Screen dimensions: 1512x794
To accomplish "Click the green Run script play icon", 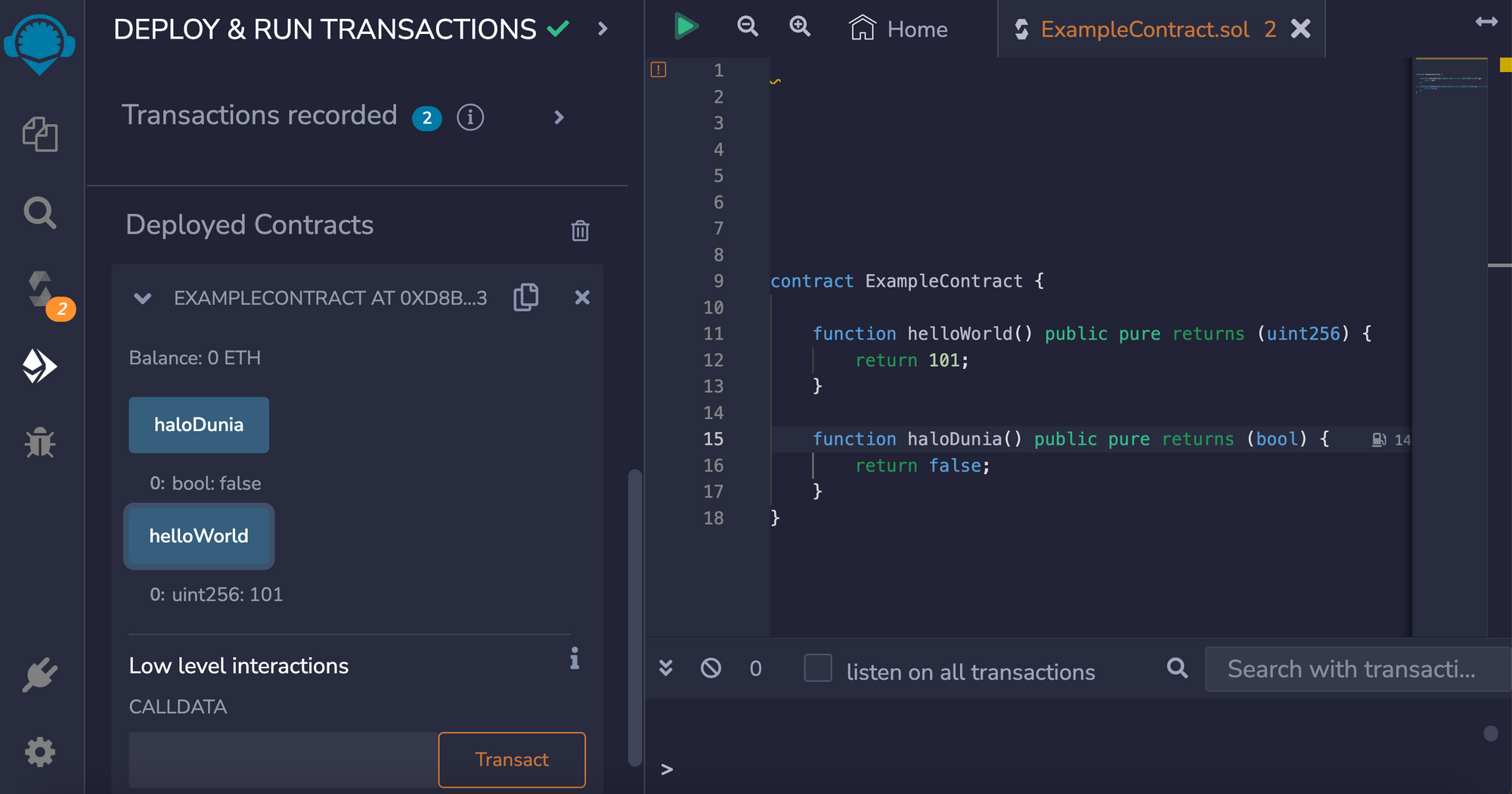I will click(x=686, y=27).
